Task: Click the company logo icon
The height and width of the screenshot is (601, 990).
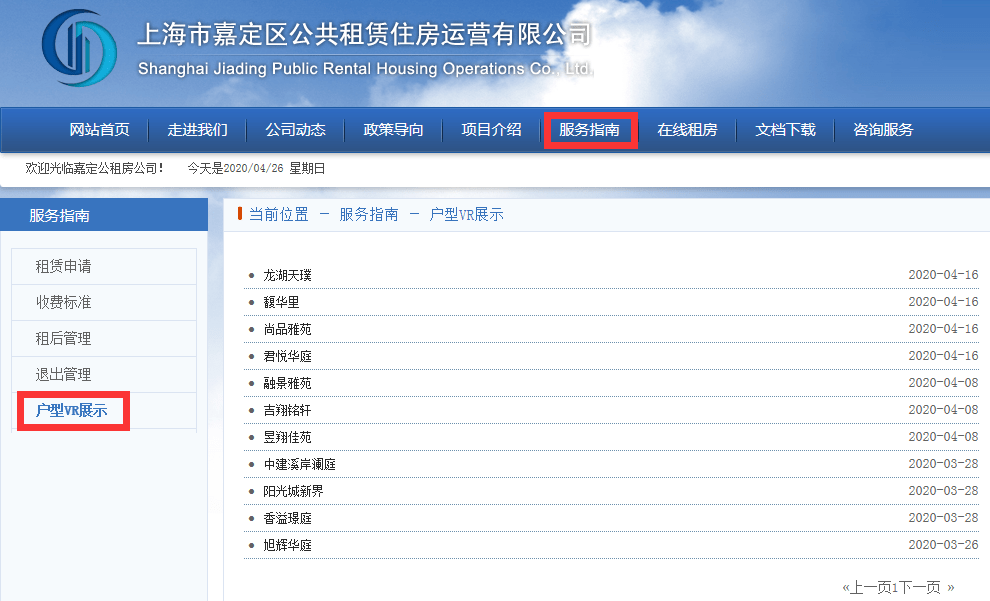Action: (80, 48)
